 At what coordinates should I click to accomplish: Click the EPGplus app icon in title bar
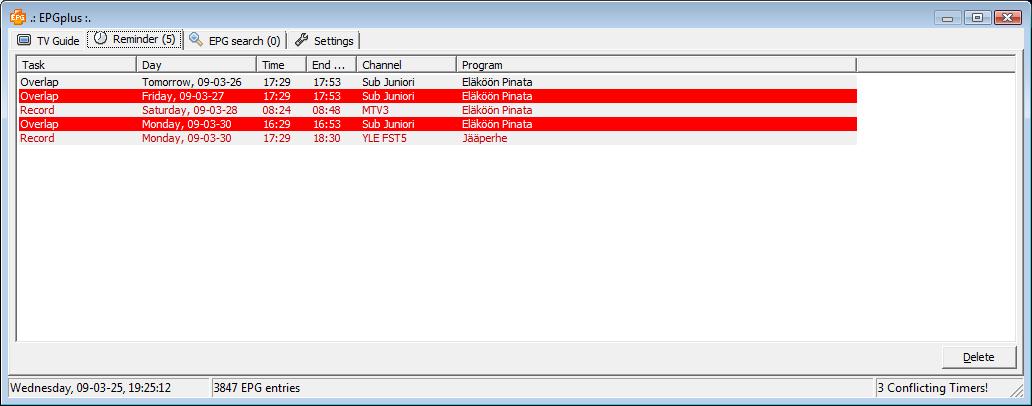pos(17,16)
